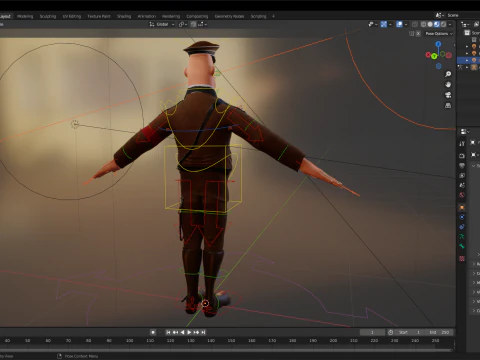This screenshot has height=360, width=480.
Task: Open the Render properties tab icon
Action: pos(462,156)
